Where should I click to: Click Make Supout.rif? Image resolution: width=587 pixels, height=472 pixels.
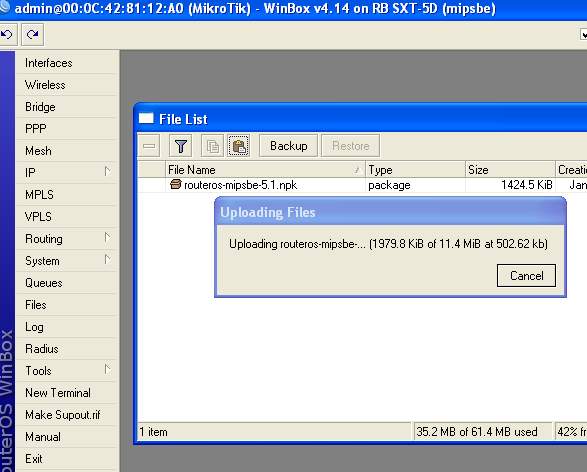click(x=67, y=415)
